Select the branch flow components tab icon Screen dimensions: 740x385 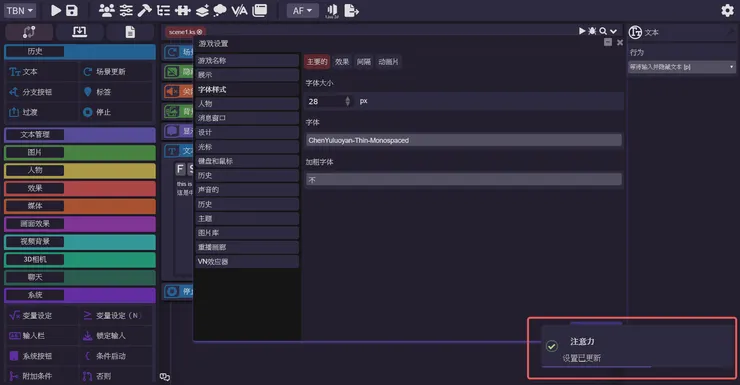29,32
